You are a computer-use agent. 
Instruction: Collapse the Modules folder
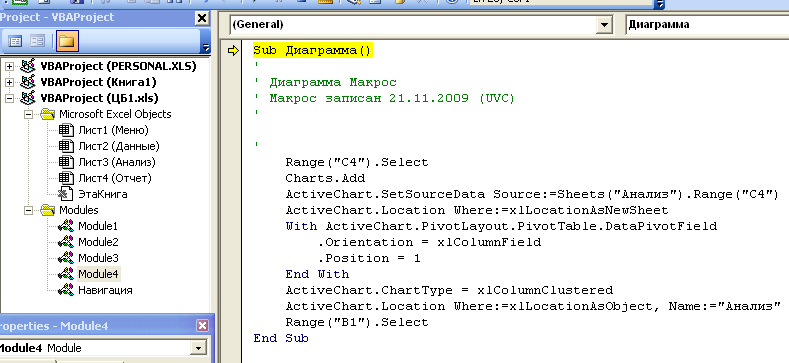[x=29, y=210]
